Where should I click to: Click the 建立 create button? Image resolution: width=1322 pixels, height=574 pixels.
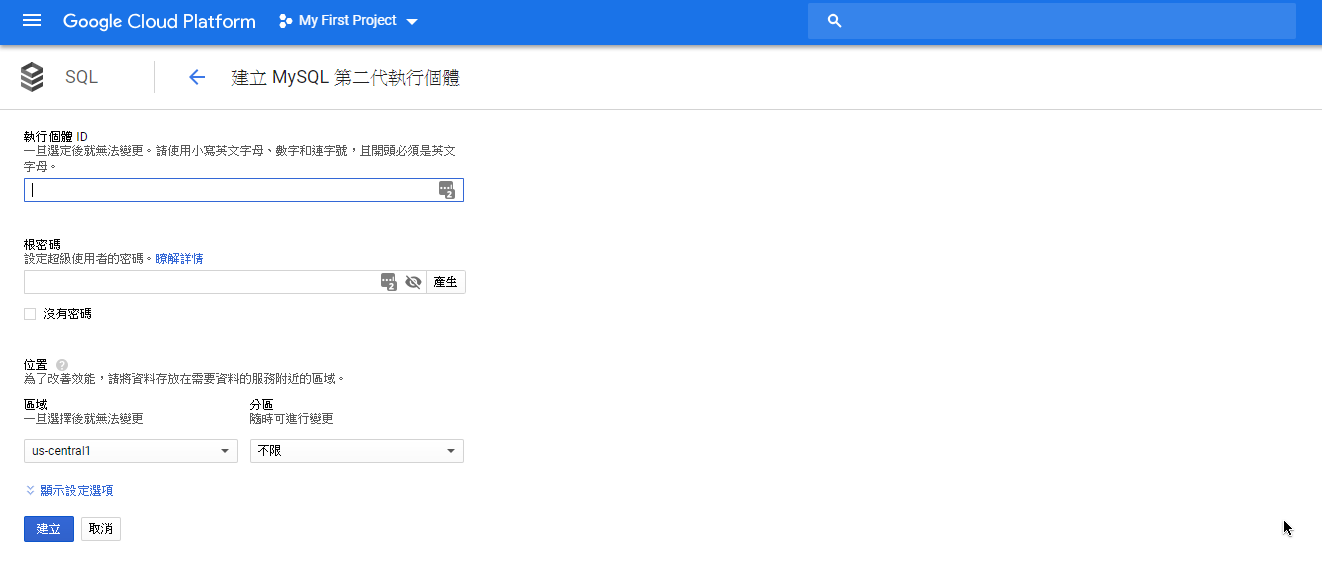click(x=49, y=529)
